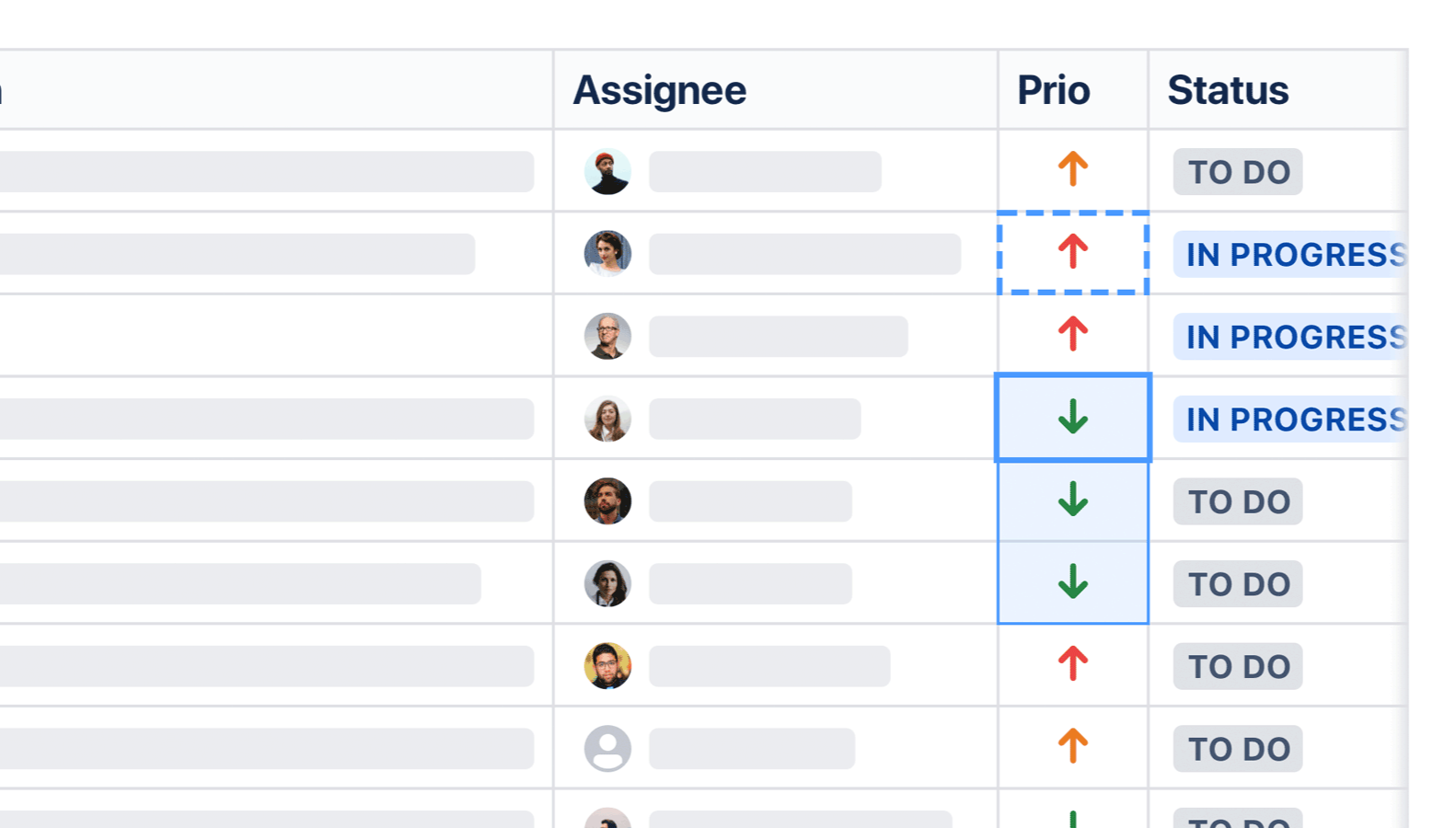Click avatar in the dashed-border priority row
1456x828 pixels.
tap(607, 254)
